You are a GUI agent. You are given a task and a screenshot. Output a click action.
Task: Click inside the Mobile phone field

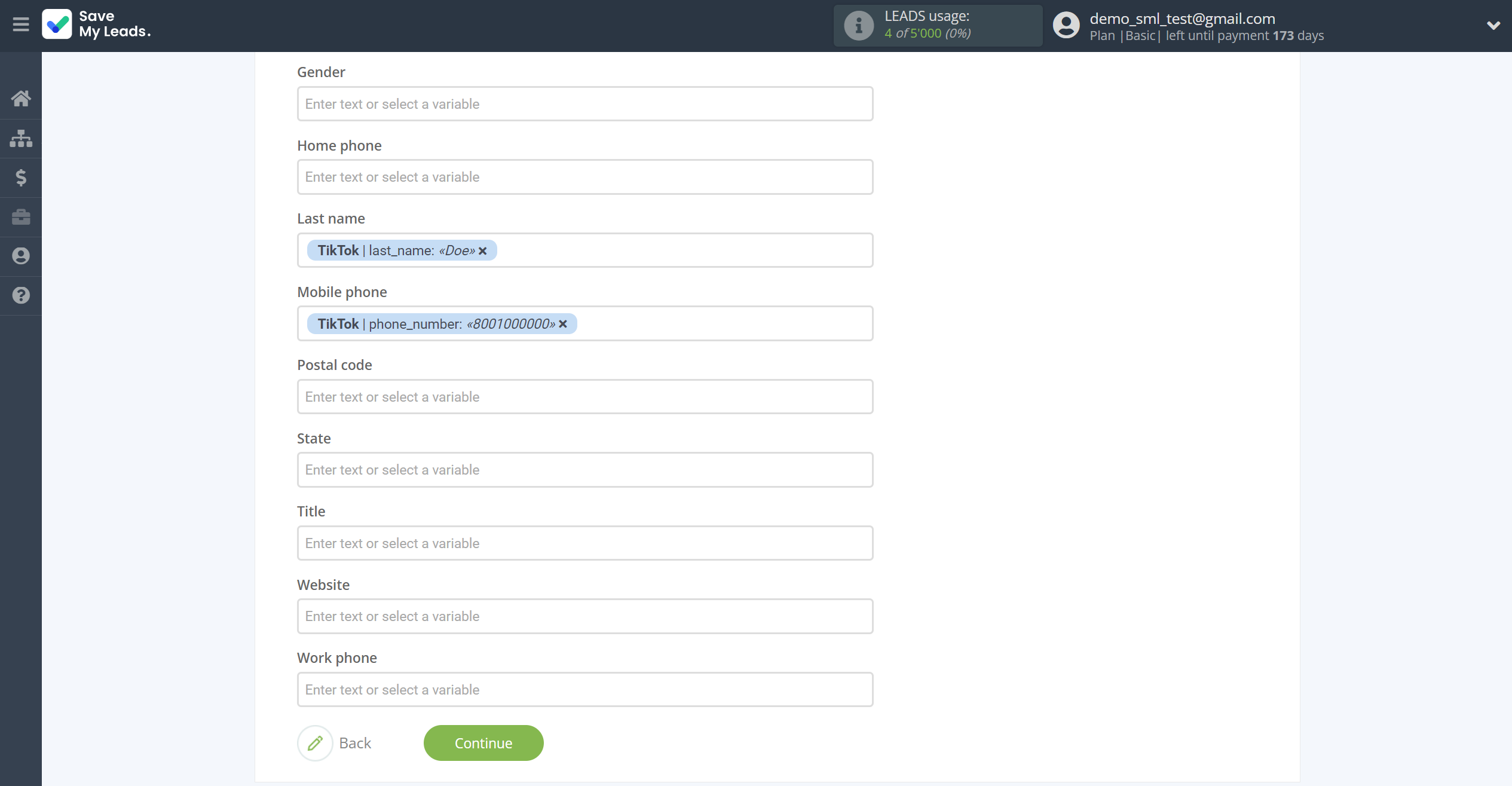pyautogui.click(x=585, y=323)
